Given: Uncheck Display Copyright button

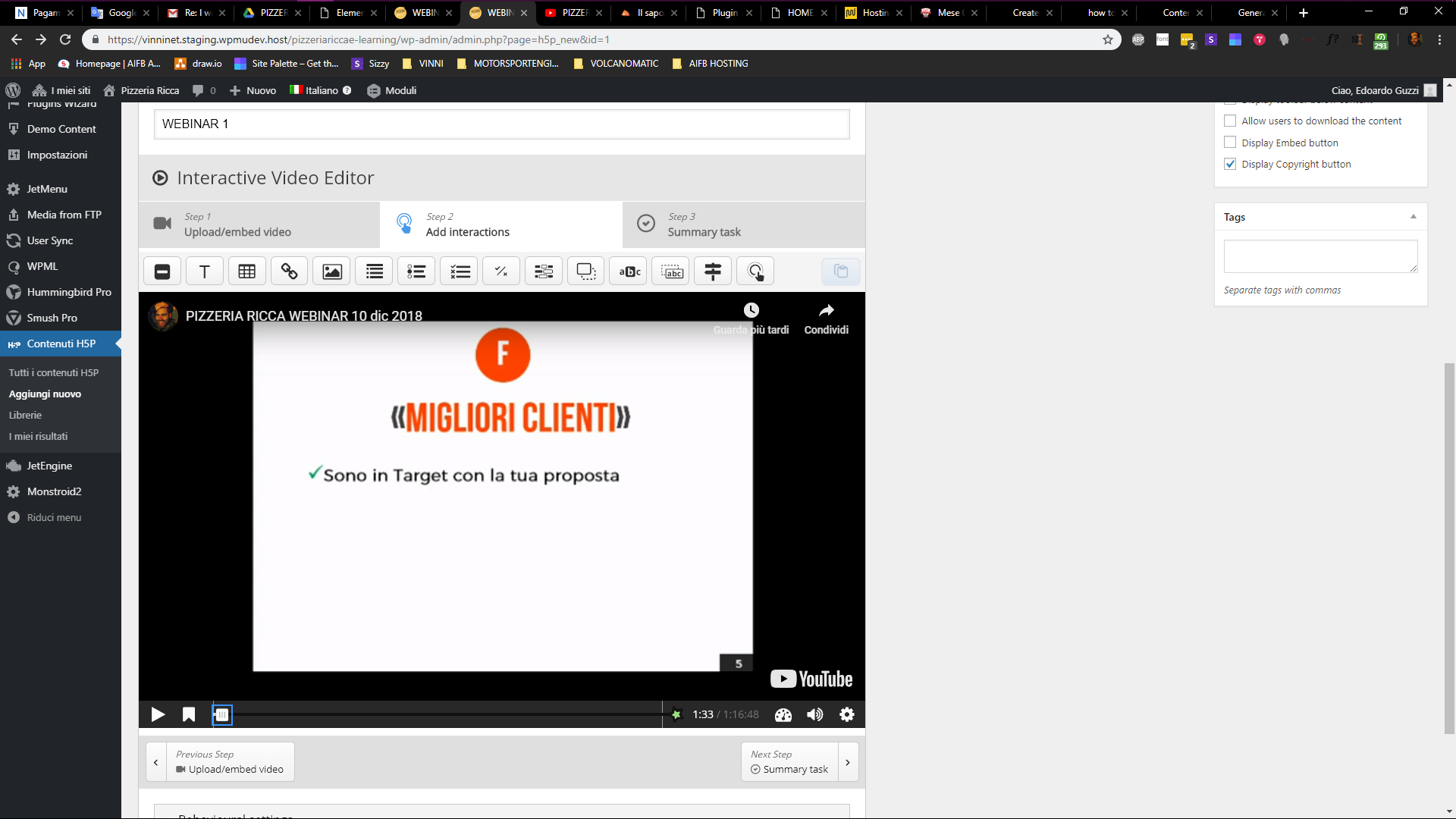Looking at the screenshot, I should (1230, 164).
